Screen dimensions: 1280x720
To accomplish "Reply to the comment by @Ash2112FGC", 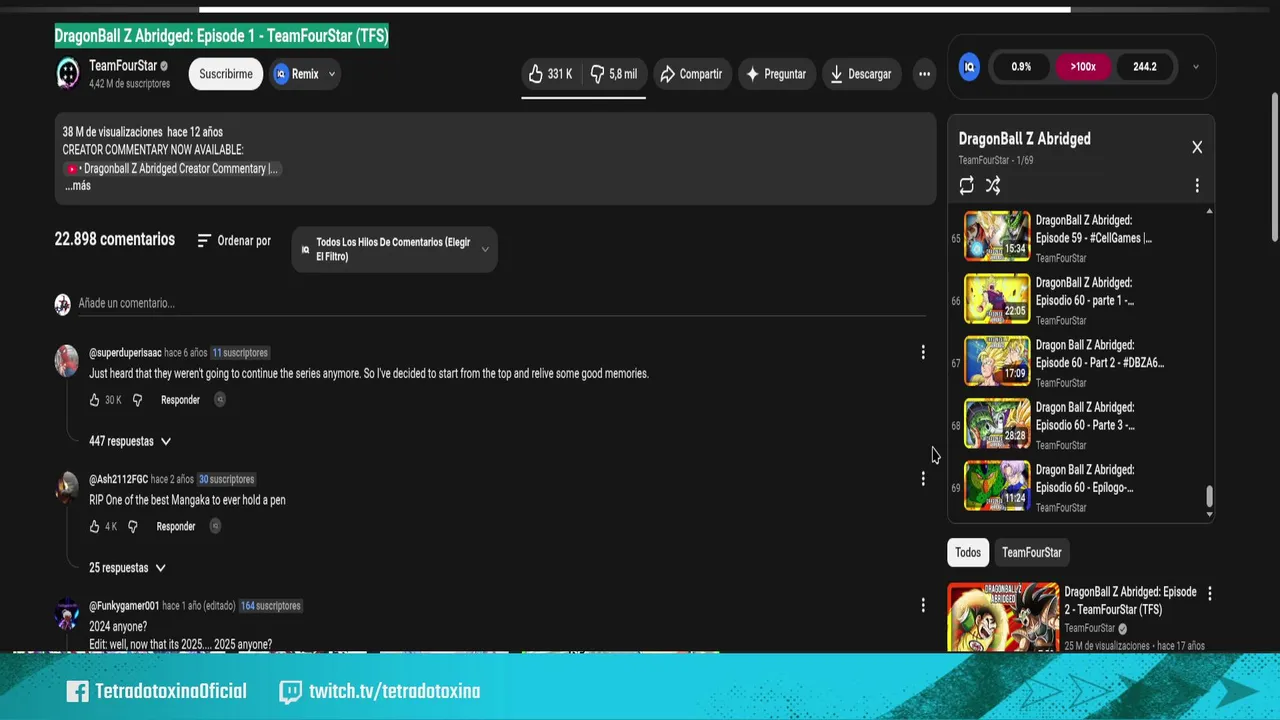I will click(176, 527).
